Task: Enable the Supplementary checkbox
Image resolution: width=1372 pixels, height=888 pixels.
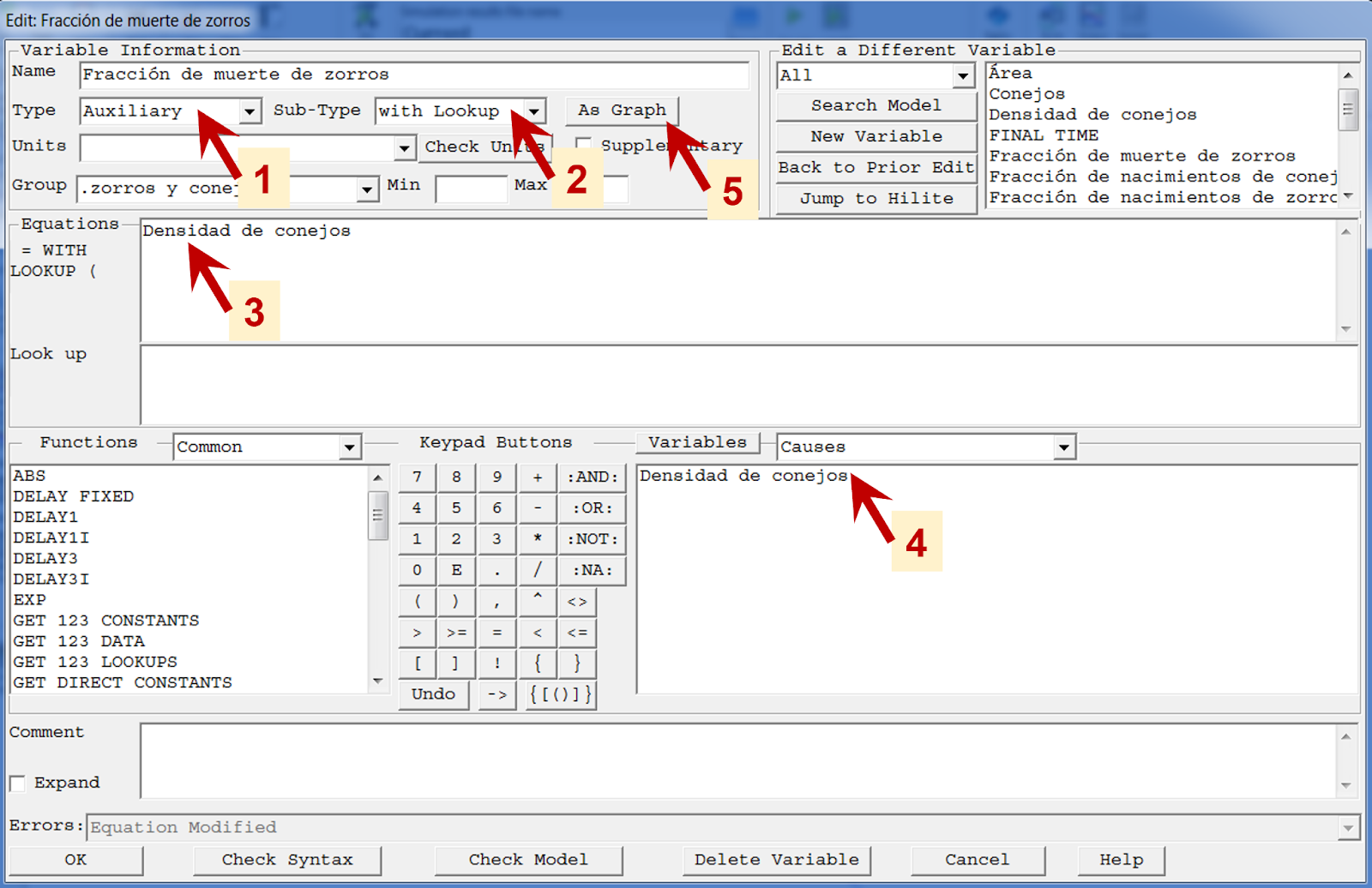Action: (x=584, y=145)
